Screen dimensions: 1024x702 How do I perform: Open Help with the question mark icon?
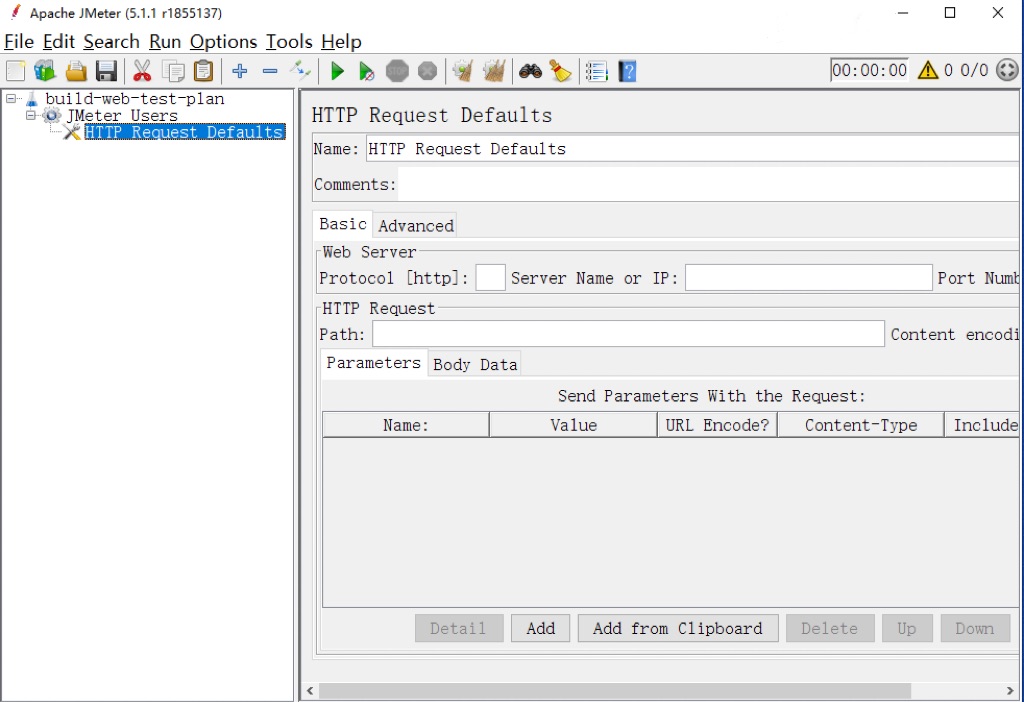[627, 71]
